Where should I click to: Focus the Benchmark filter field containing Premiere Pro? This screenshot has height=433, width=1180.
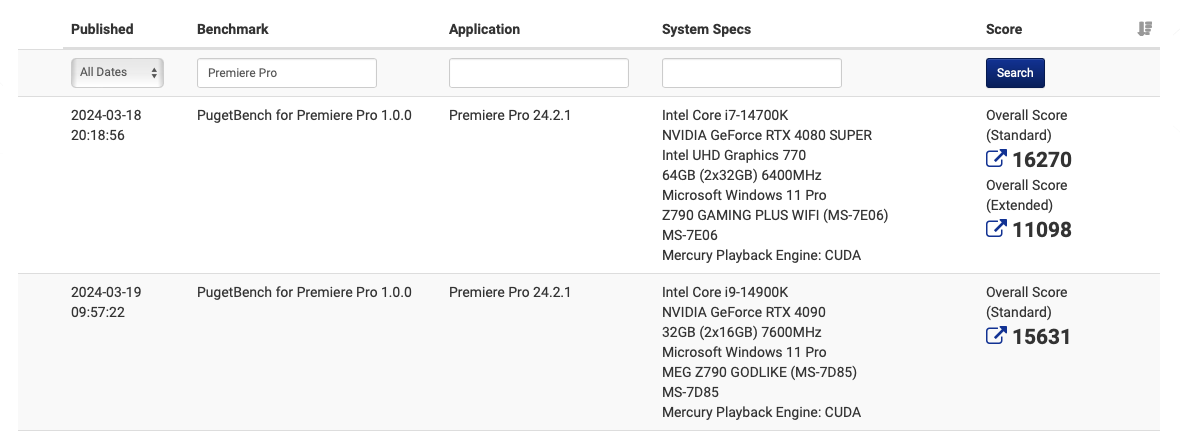tap(287, 73)
